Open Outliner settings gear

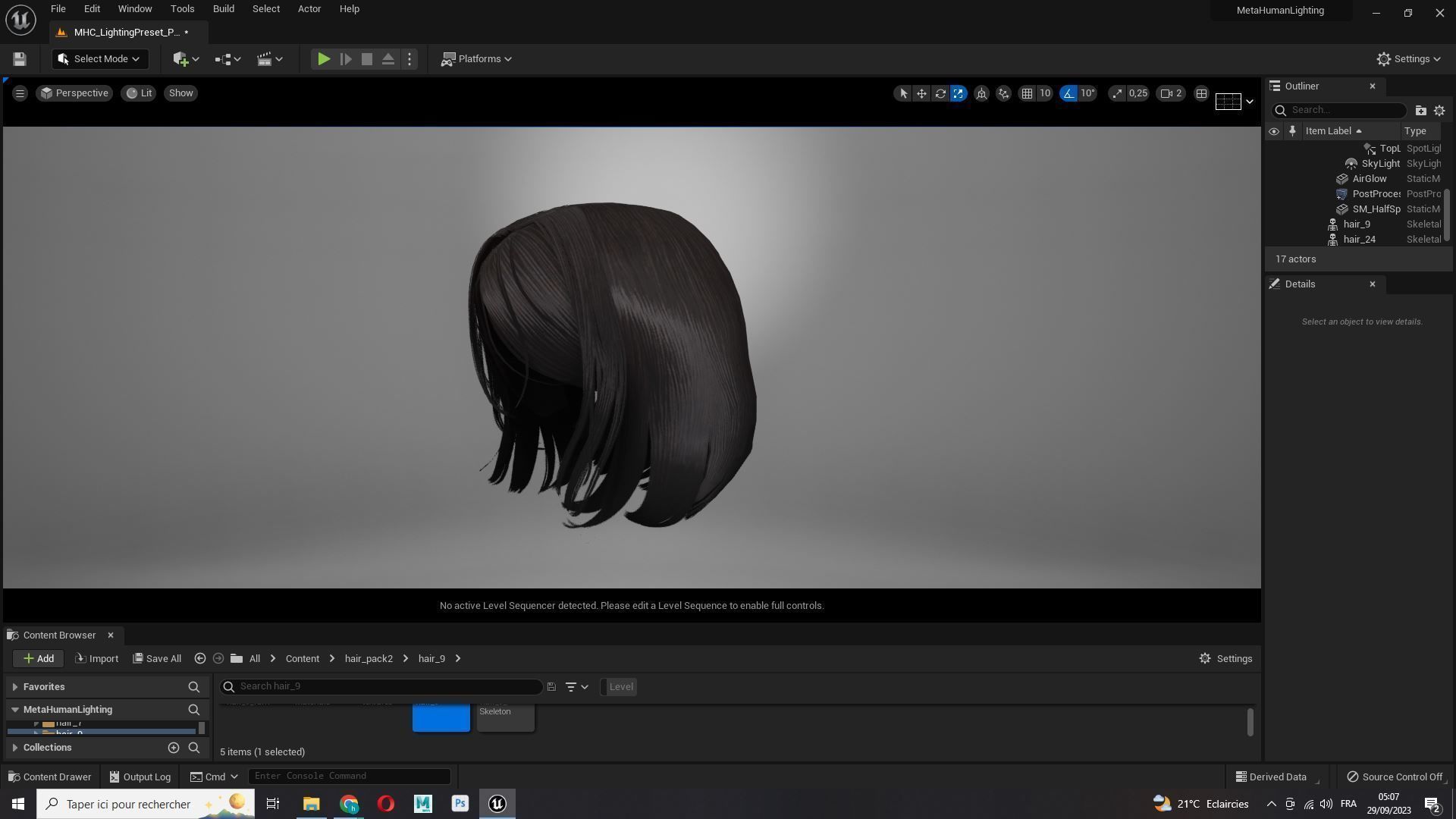1439,111
